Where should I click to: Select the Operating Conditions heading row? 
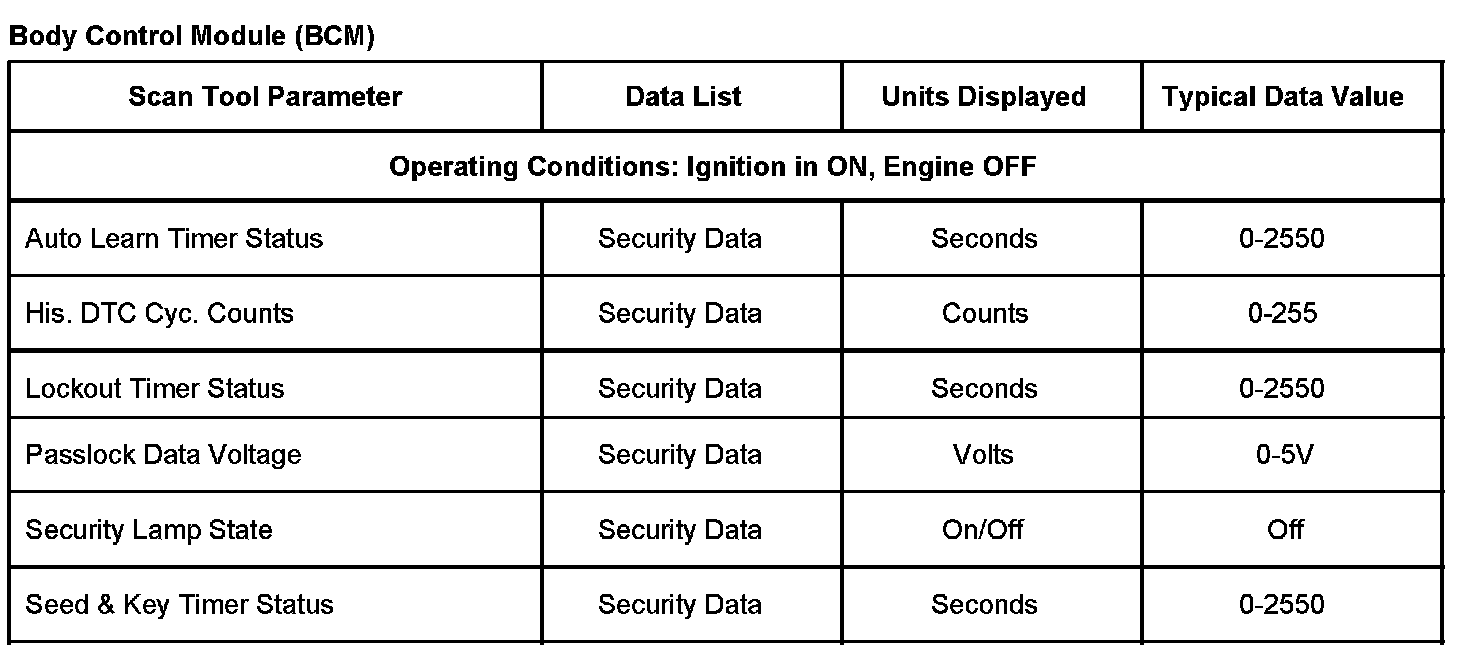(x=712, y=166)
